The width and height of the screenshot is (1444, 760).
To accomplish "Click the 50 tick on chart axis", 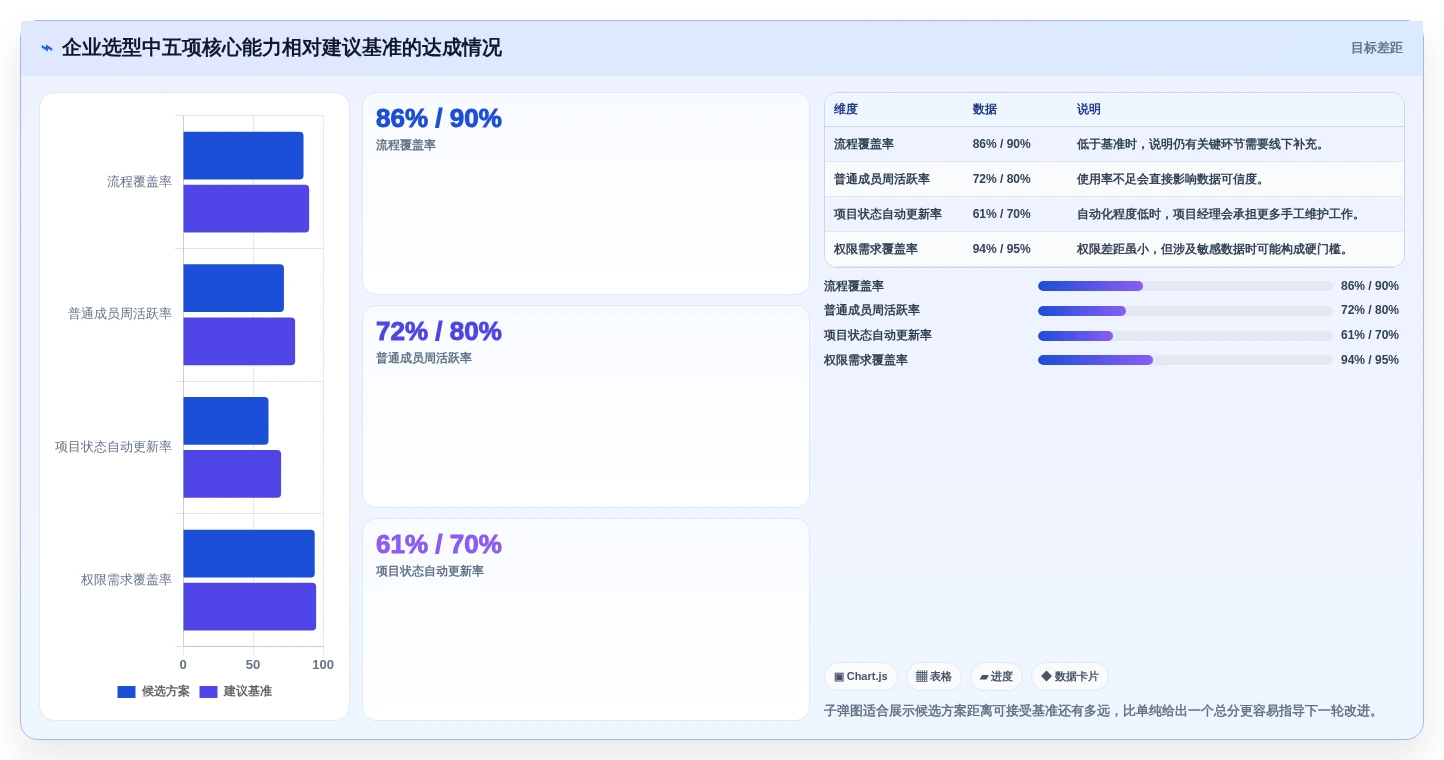I will (253, 665).
